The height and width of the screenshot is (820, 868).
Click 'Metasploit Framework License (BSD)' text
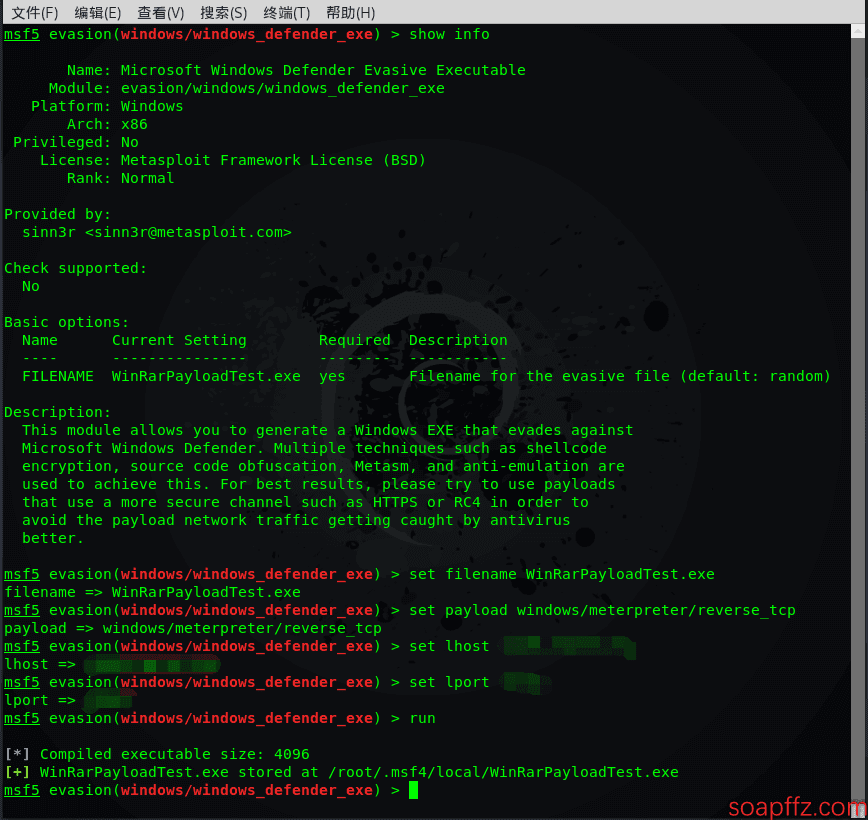coord(273,161)
